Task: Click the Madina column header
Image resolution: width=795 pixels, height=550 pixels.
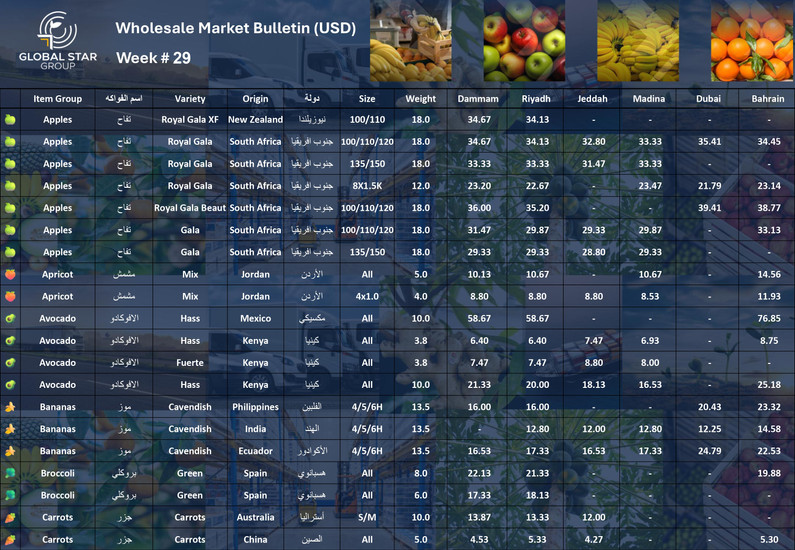Action: [648, 99]
